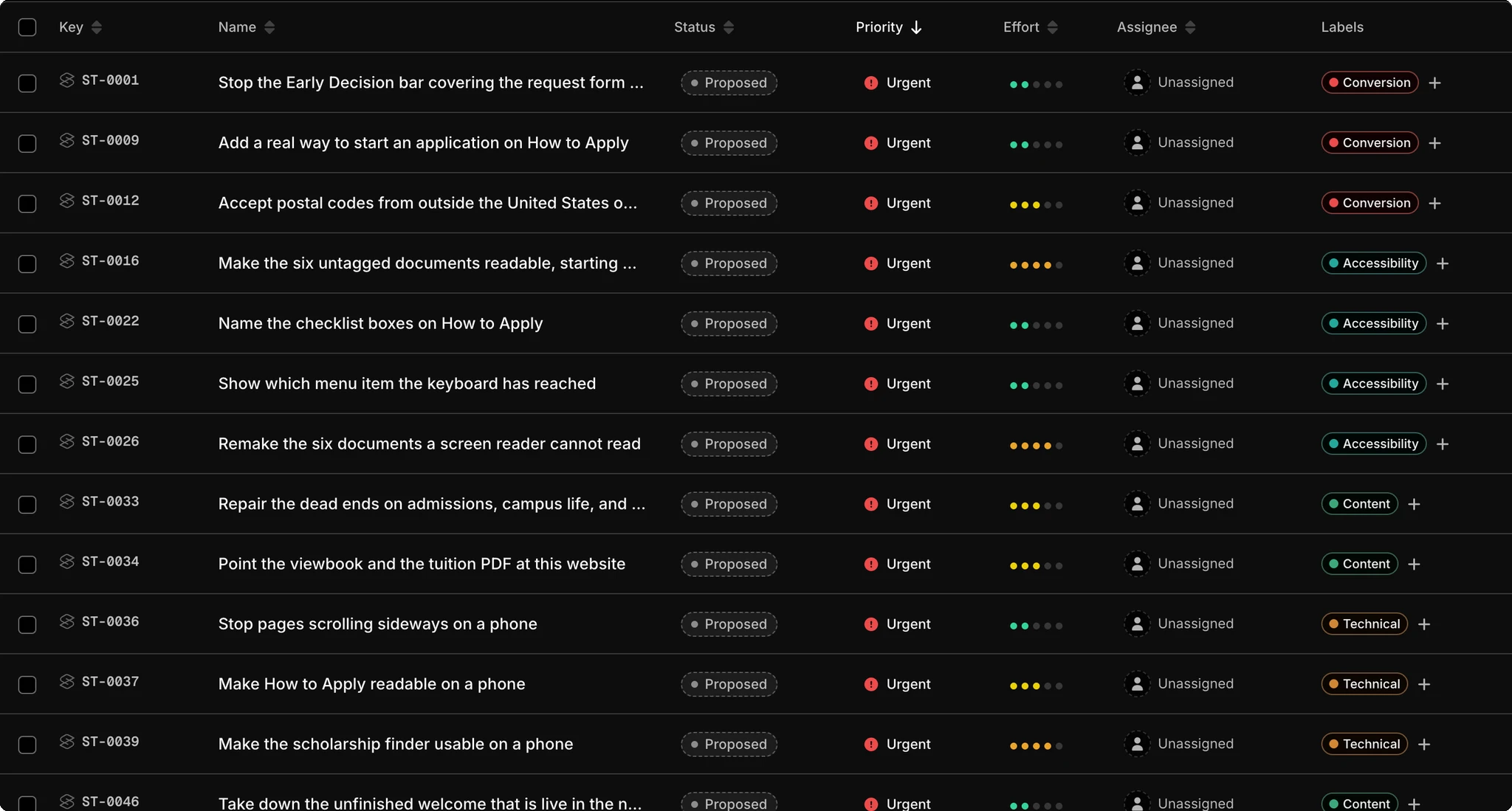Check the row ST-0016 checkbox
The height and width of the screenshot is (811, 1512).
[27, 263]
